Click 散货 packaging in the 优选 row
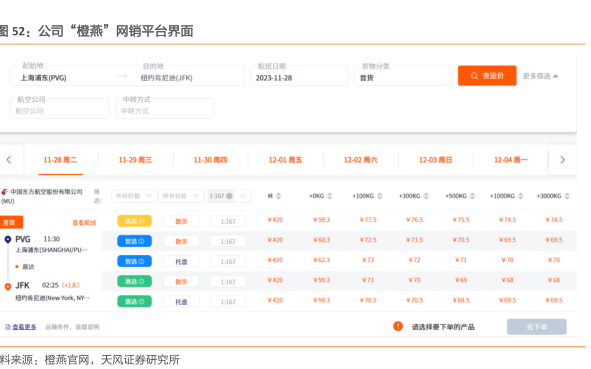591x369 pixels. pos(181,221)
